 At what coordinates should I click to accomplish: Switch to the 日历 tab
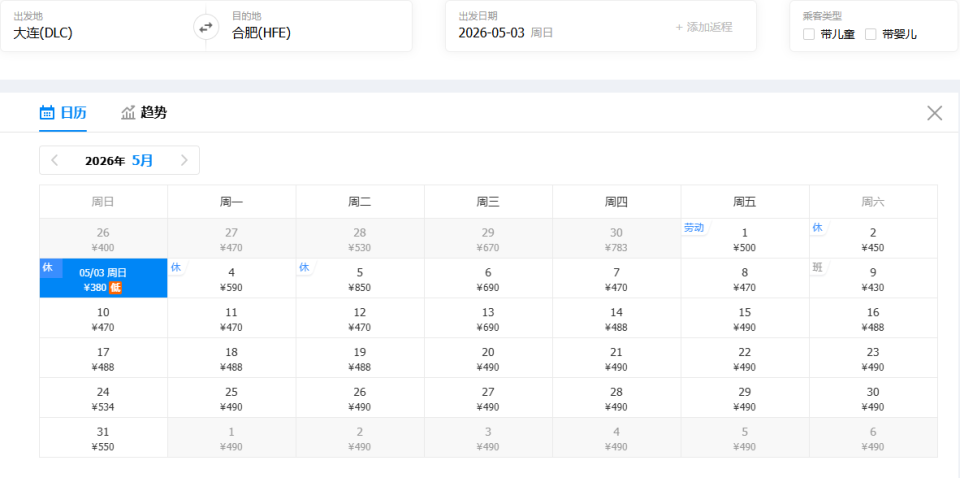click(x=63, y=113)
